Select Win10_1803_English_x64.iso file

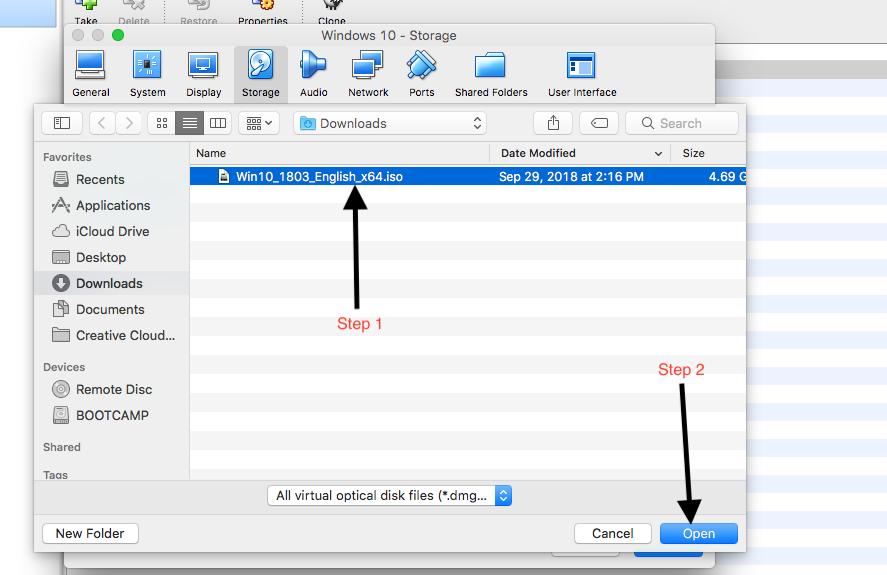[x=468, y=176]
